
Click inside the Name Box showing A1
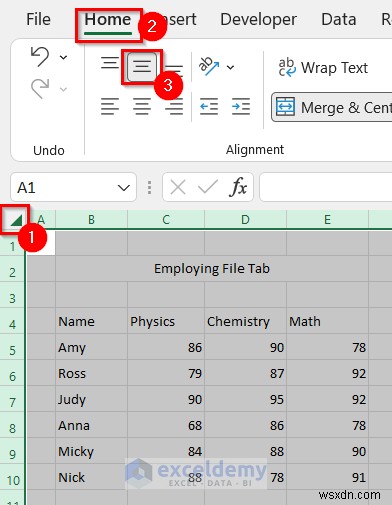tap(63, 188)
